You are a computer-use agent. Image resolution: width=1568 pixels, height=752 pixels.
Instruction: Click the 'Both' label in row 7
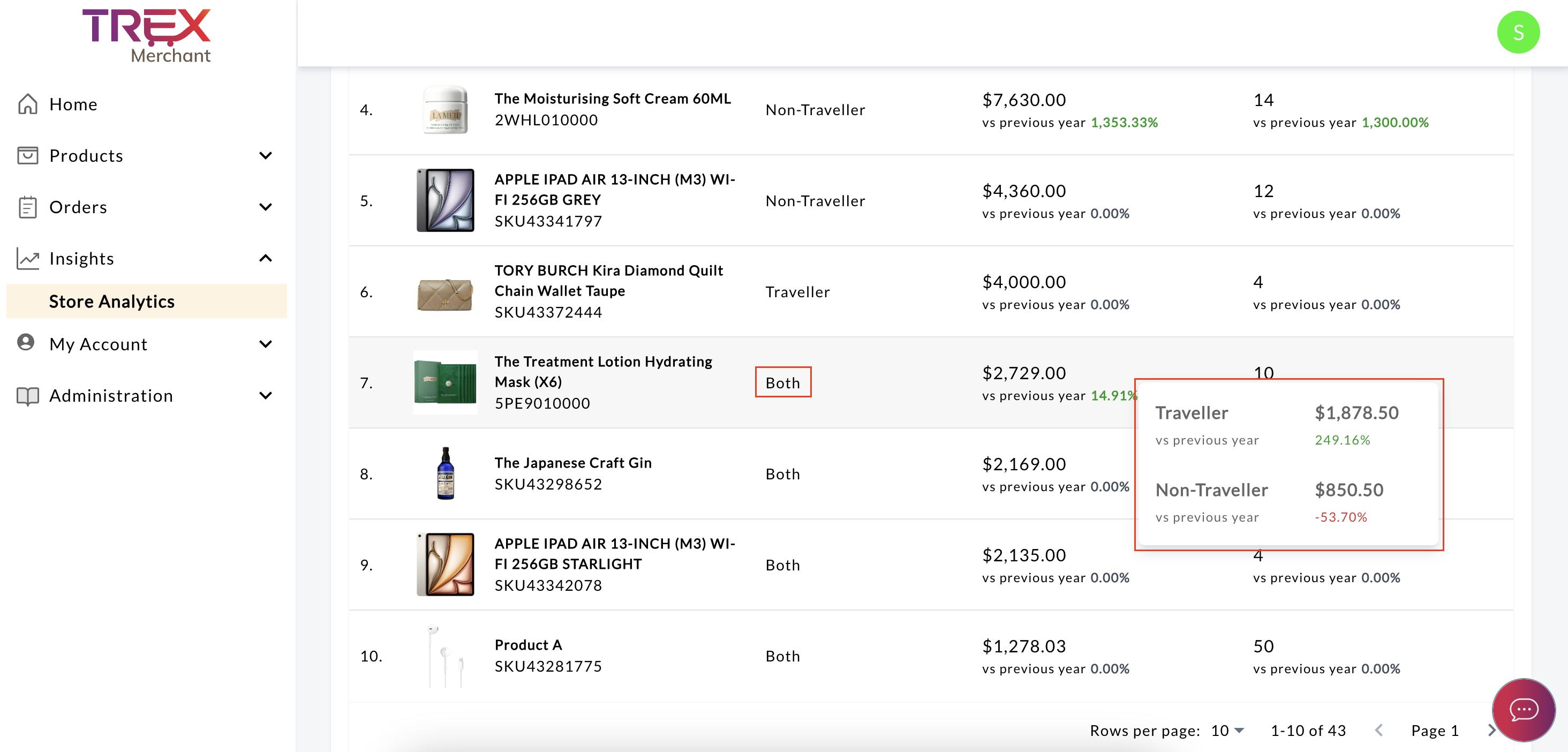[783, 383]
